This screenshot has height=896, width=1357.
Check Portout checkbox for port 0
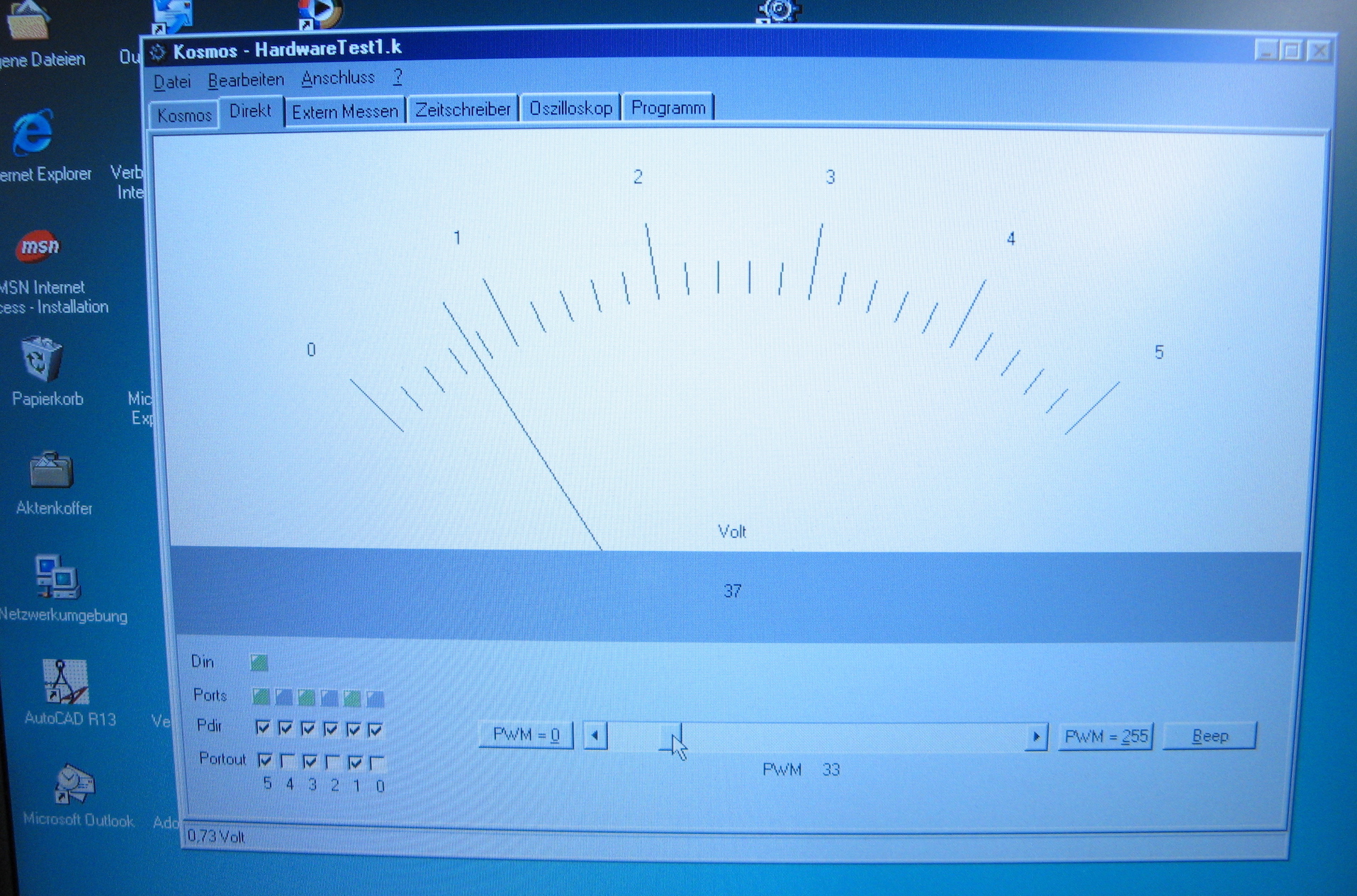pos(378,763)
